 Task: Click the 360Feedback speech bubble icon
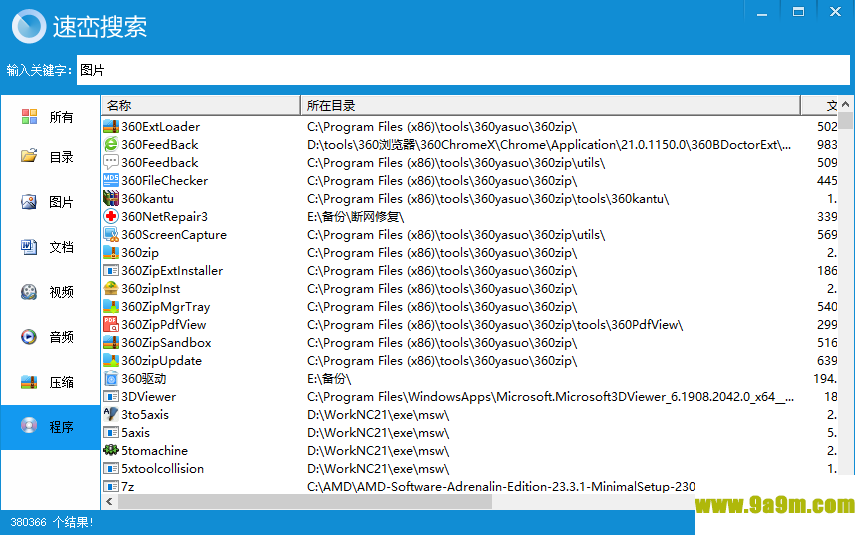tap(111, 163)
